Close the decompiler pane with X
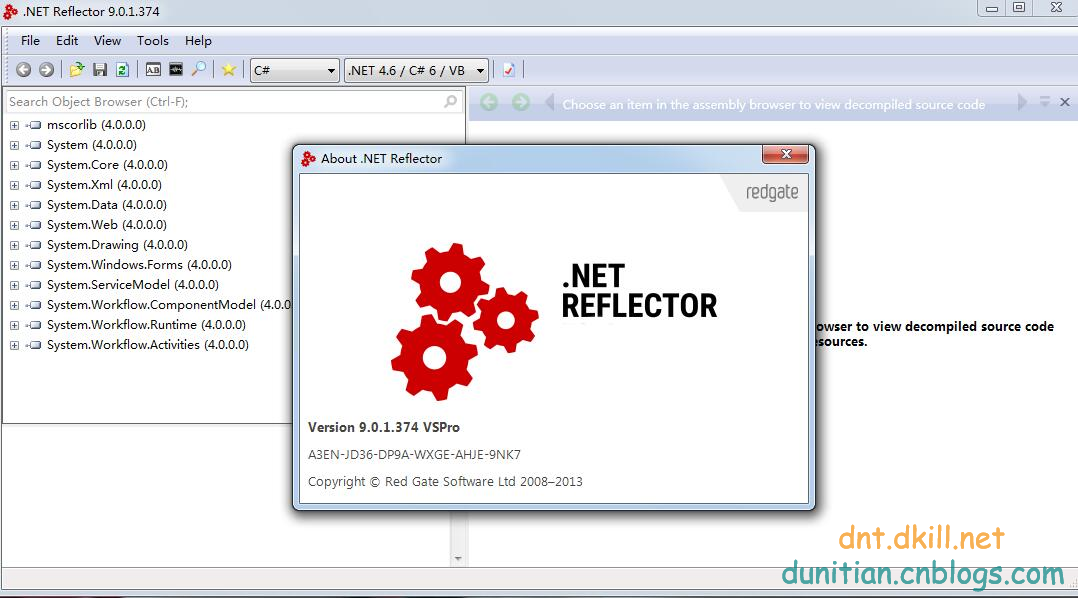The width and height of the screenshot is (1078, 598). [x=1065, y=102]
